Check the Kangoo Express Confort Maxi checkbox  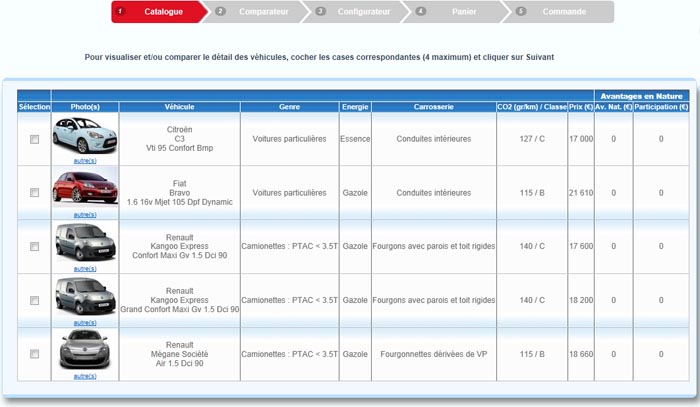click(x=34, y=246)
